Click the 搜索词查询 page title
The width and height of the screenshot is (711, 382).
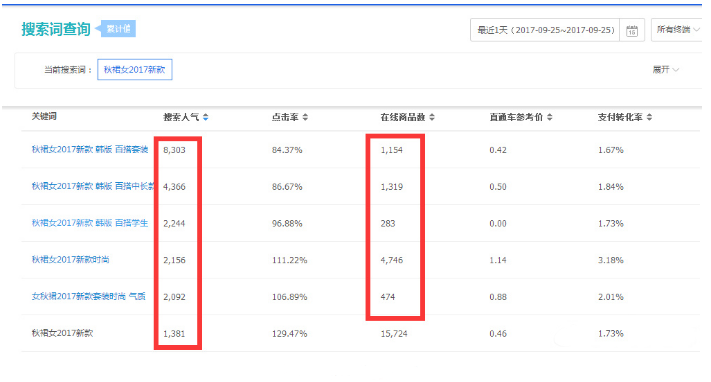pos(56,29)
